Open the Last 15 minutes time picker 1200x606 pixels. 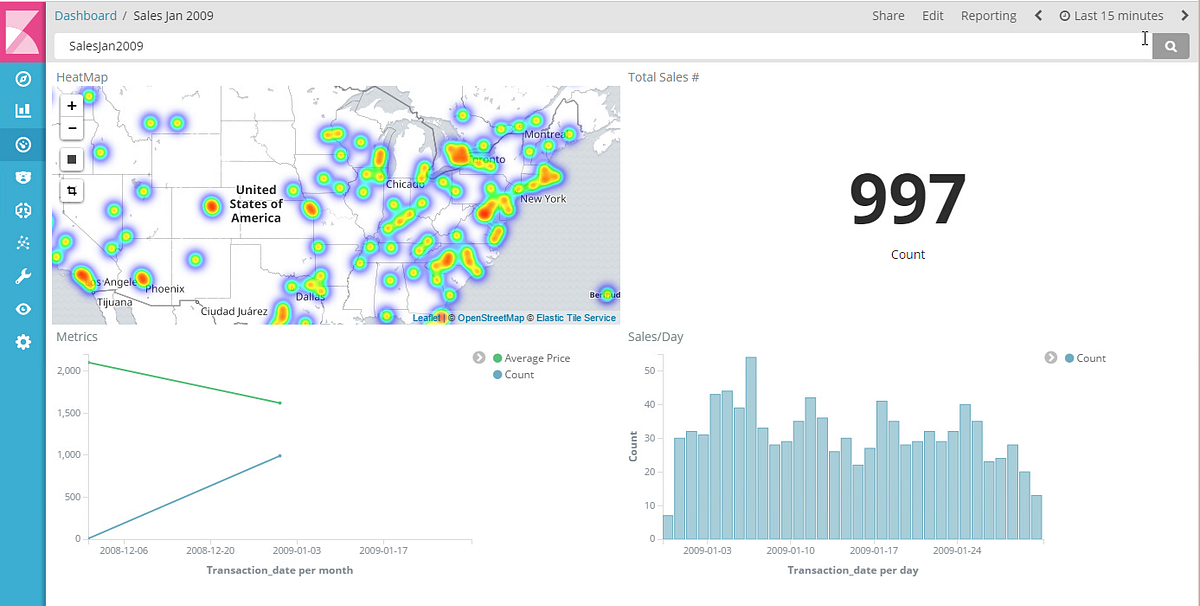(x=1111, y=15)
